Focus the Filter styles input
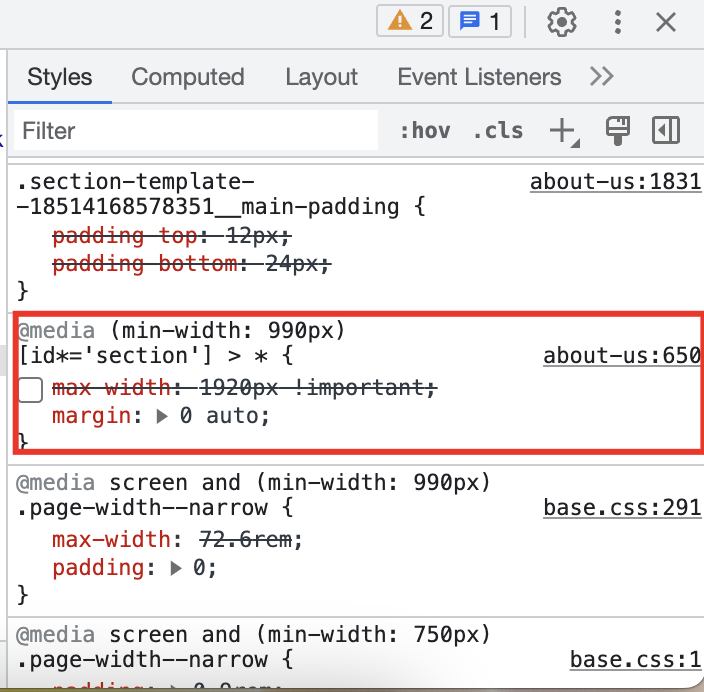The image size is (704, 692). tap(196, 130)
